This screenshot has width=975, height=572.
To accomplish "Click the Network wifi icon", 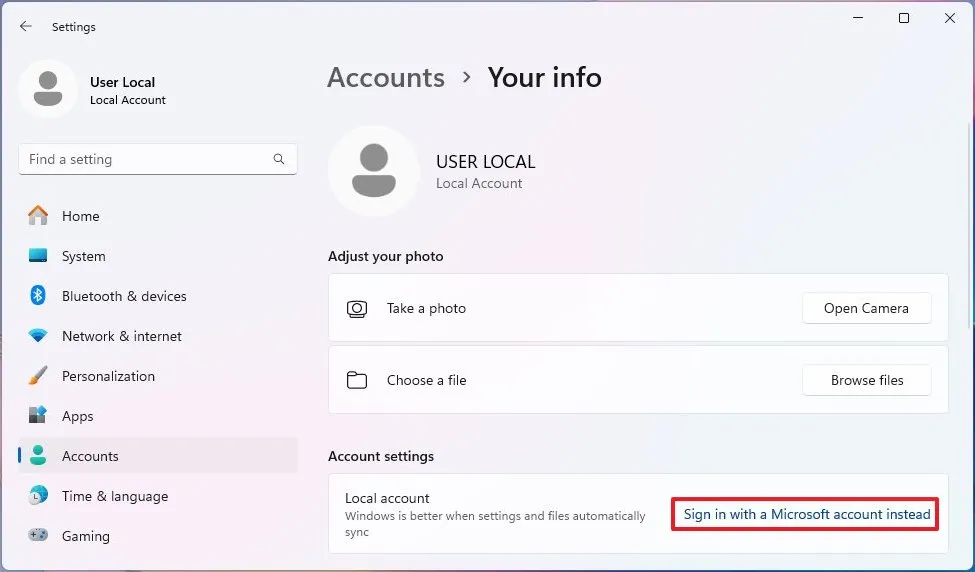I will click(x=38, y=336).
